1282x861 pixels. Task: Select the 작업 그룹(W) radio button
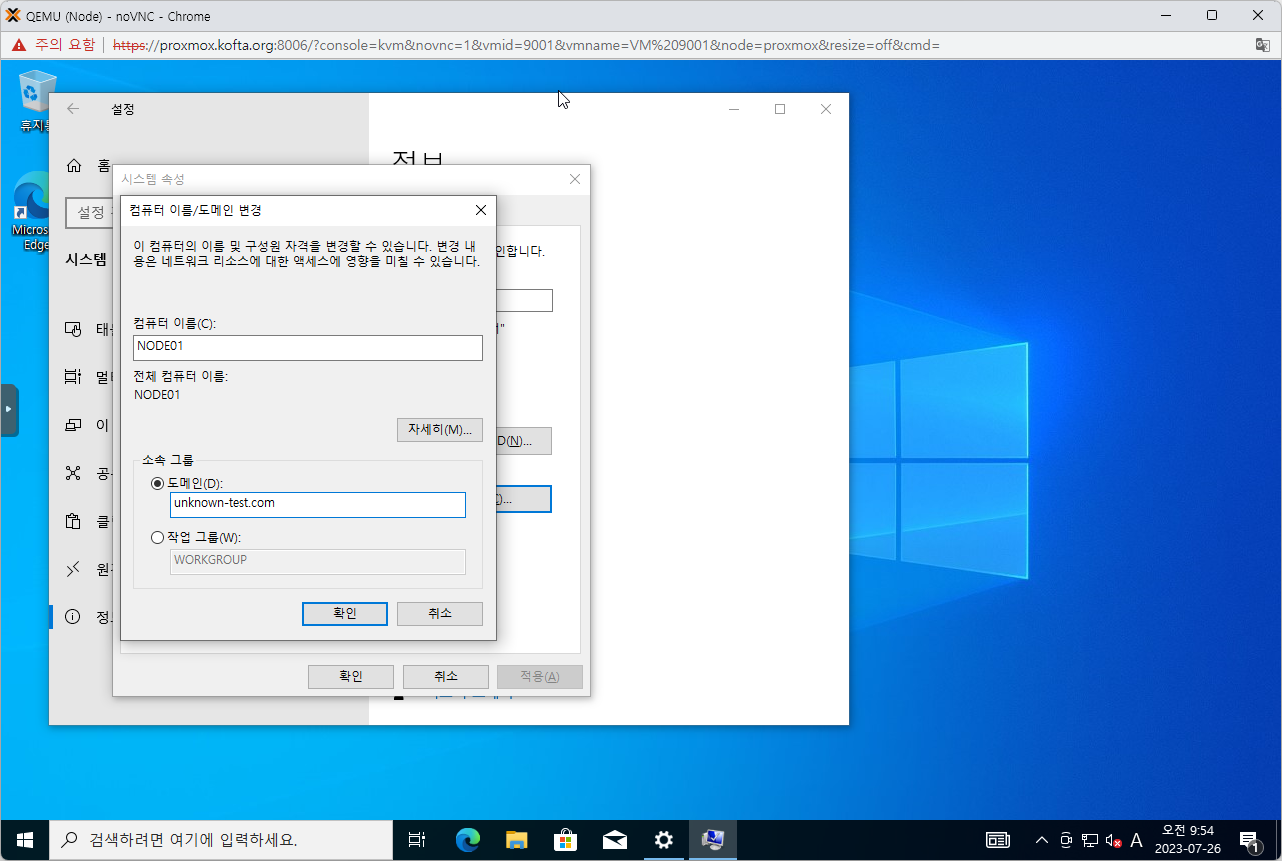tap(157, 538)
